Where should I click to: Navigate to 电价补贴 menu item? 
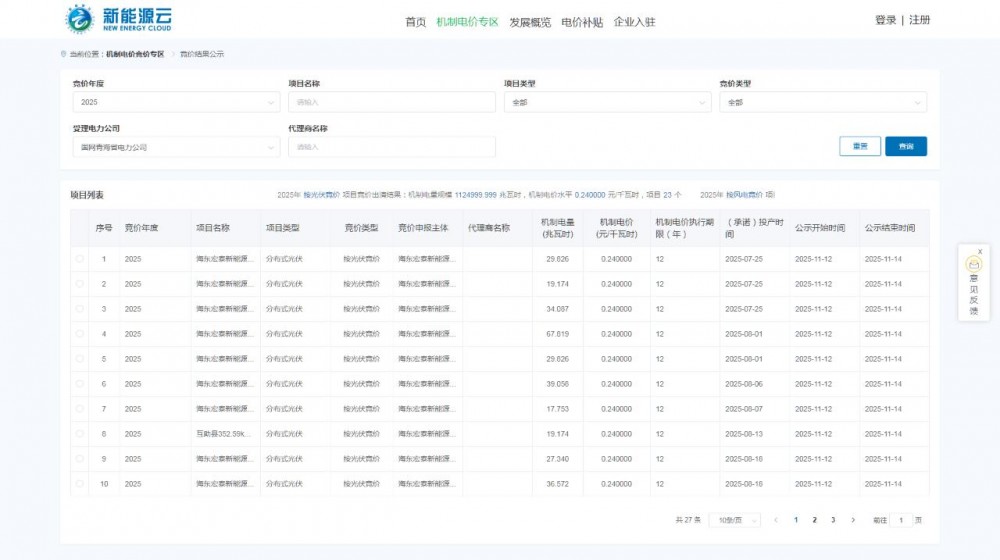582,22
